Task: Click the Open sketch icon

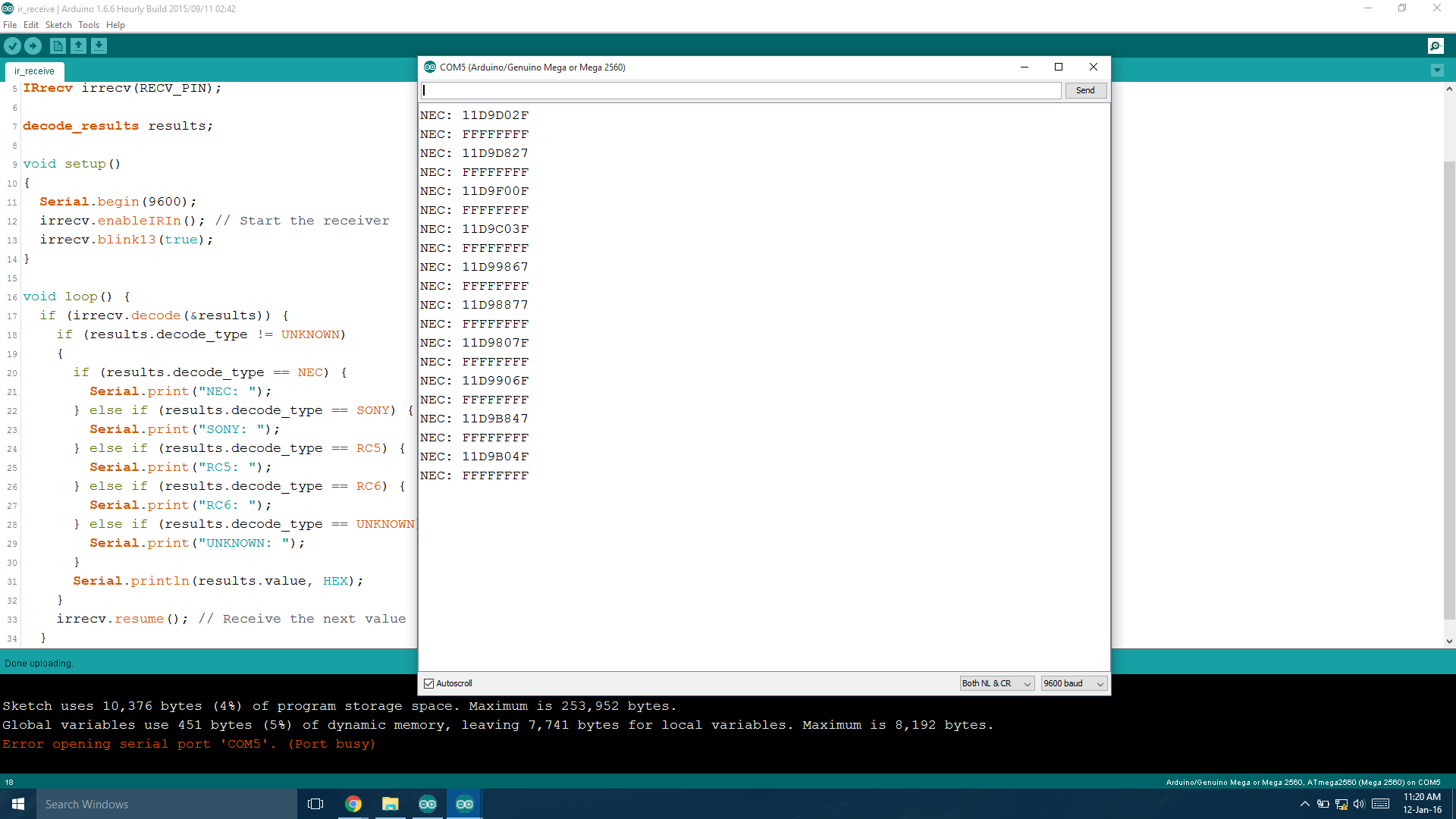Action: tap(78, 46)
